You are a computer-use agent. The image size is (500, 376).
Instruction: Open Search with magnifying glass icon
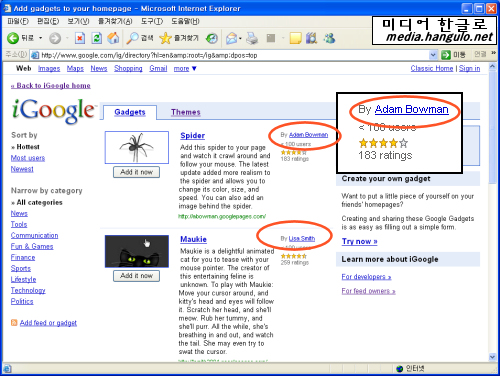tap(132, 38)
